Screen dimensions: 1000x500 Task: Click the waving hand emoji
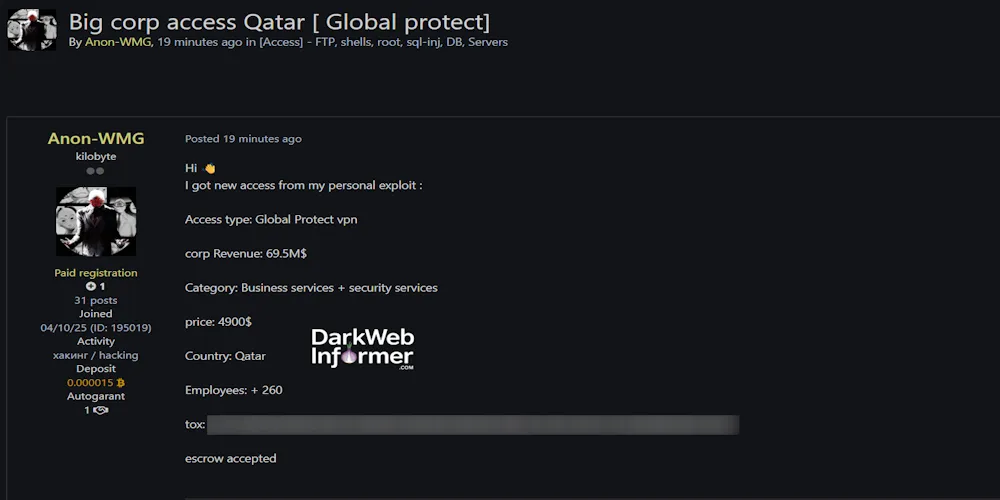tap(210, 168)
